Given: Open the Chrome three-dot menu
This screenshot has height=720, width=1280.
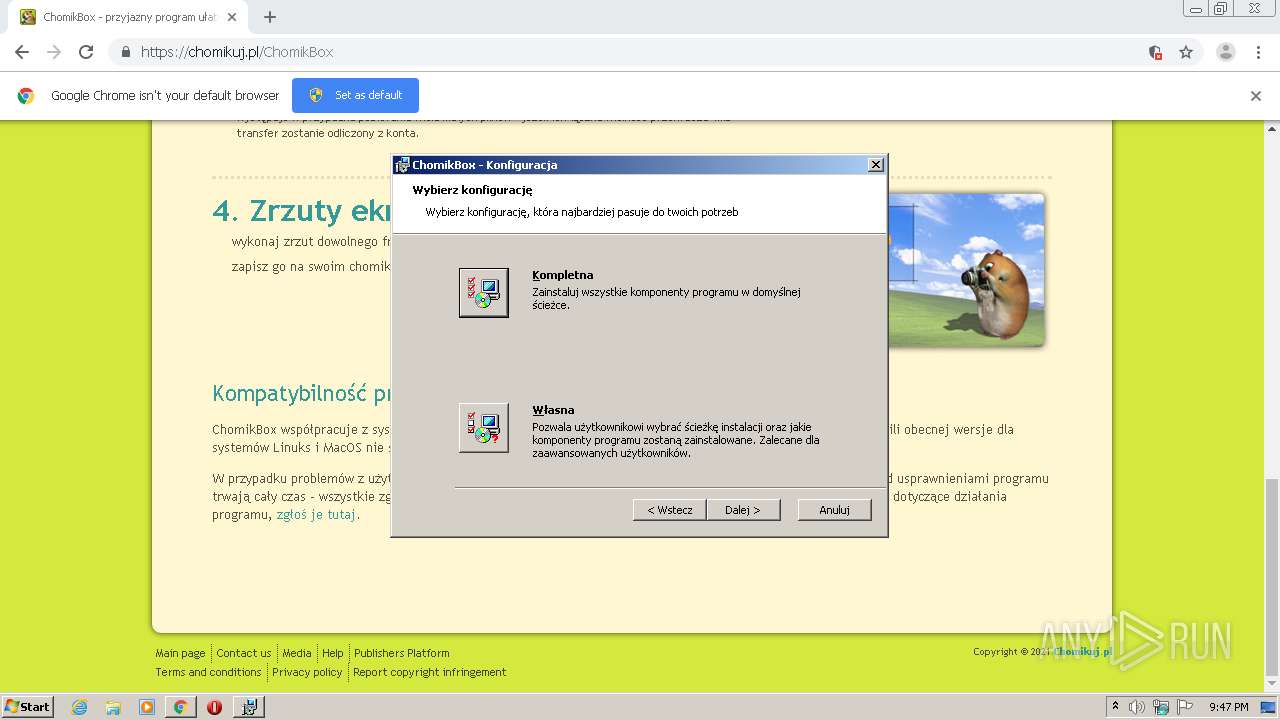Looking at the screenshot, I should pos(1258,52).
